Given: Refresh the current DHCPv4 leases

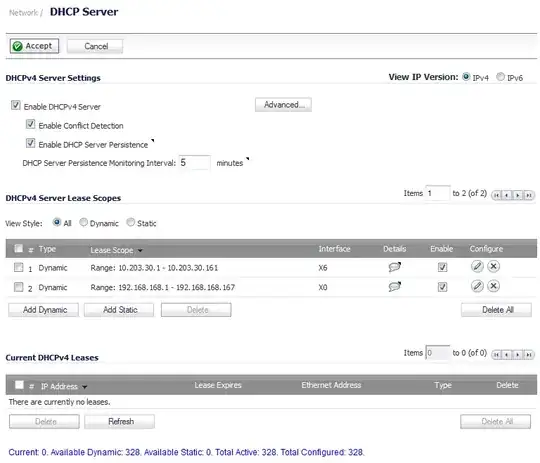Looking at the screenshot, I should pos(120,422).
